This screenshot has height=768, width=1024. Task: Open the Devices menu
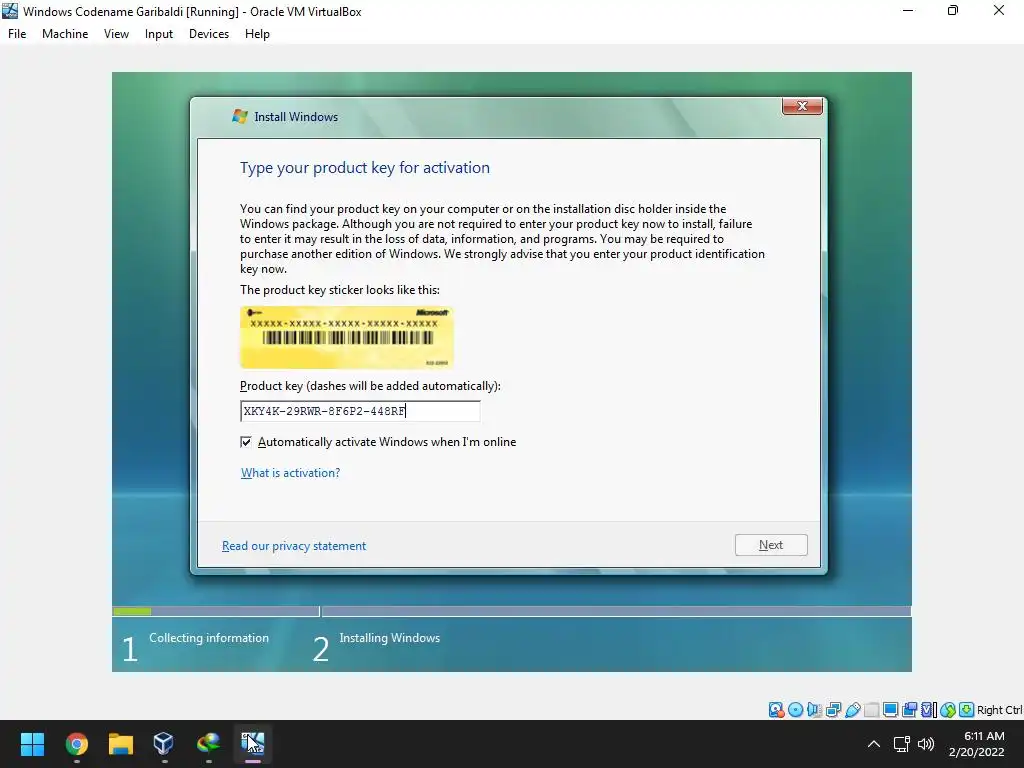[209, 34]
